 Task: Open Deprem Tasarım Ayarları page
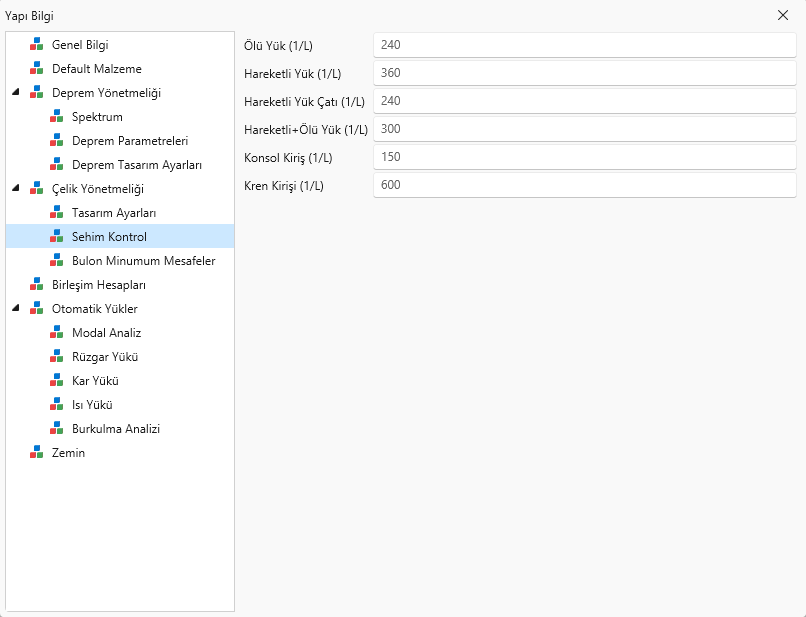point(137,165)
